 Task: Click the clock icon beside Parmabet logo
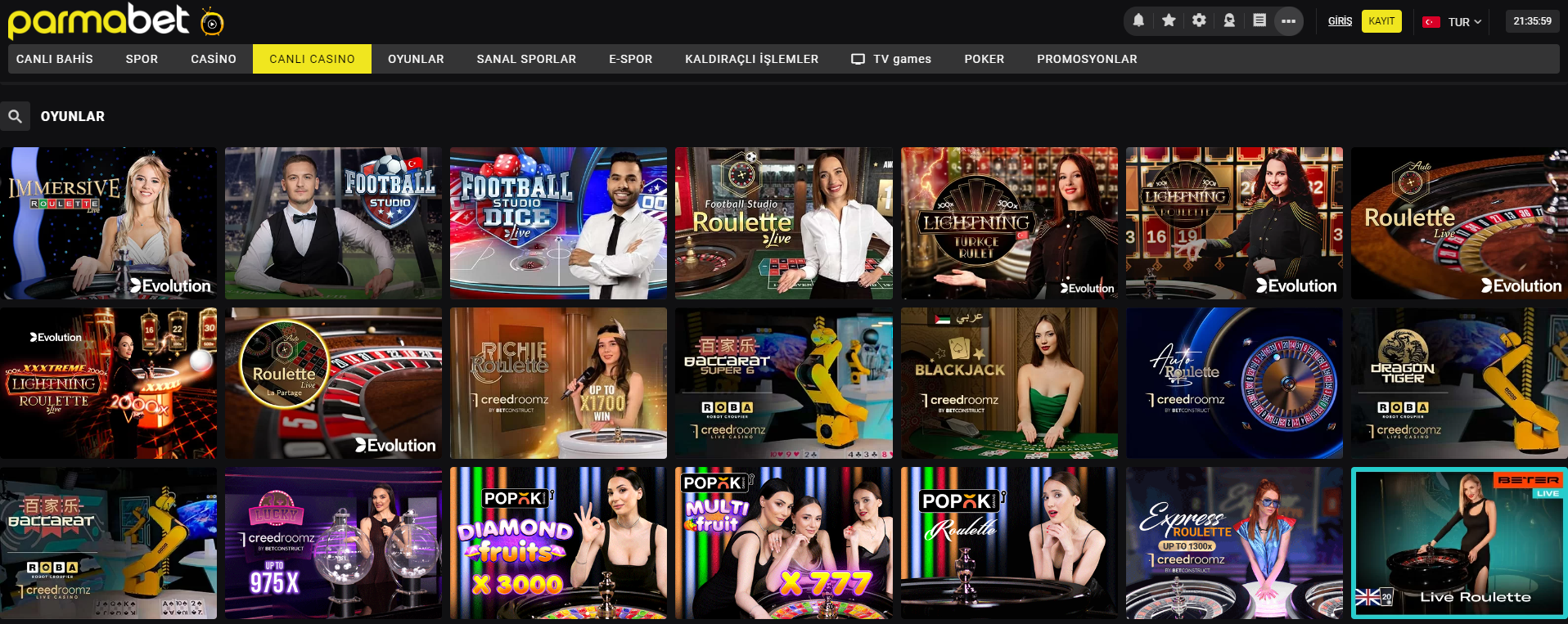tap(212, 22)
